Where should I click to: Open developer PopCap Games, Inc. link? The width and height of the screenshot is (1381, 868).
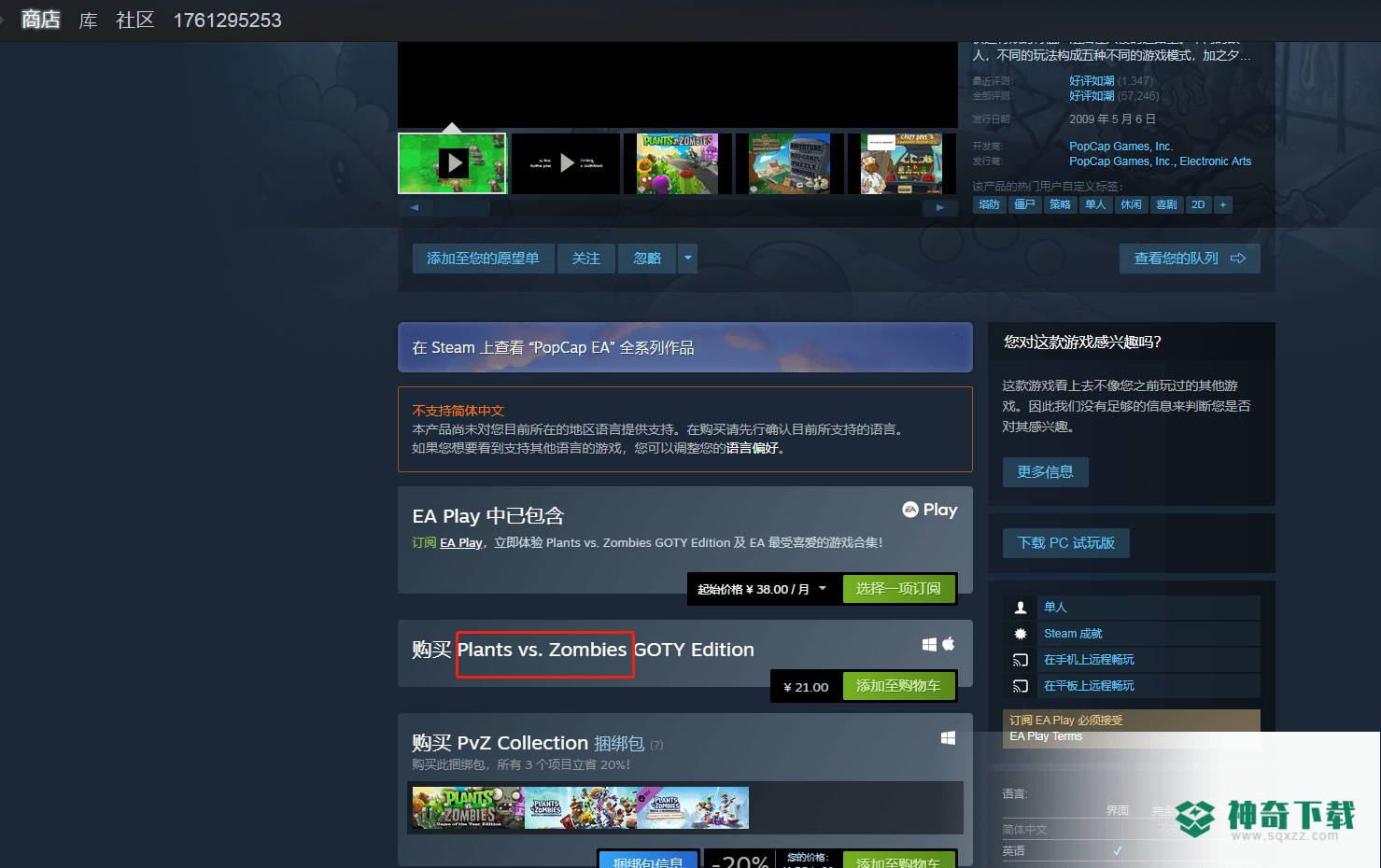pyautogui.click(x=1120, y=147)
